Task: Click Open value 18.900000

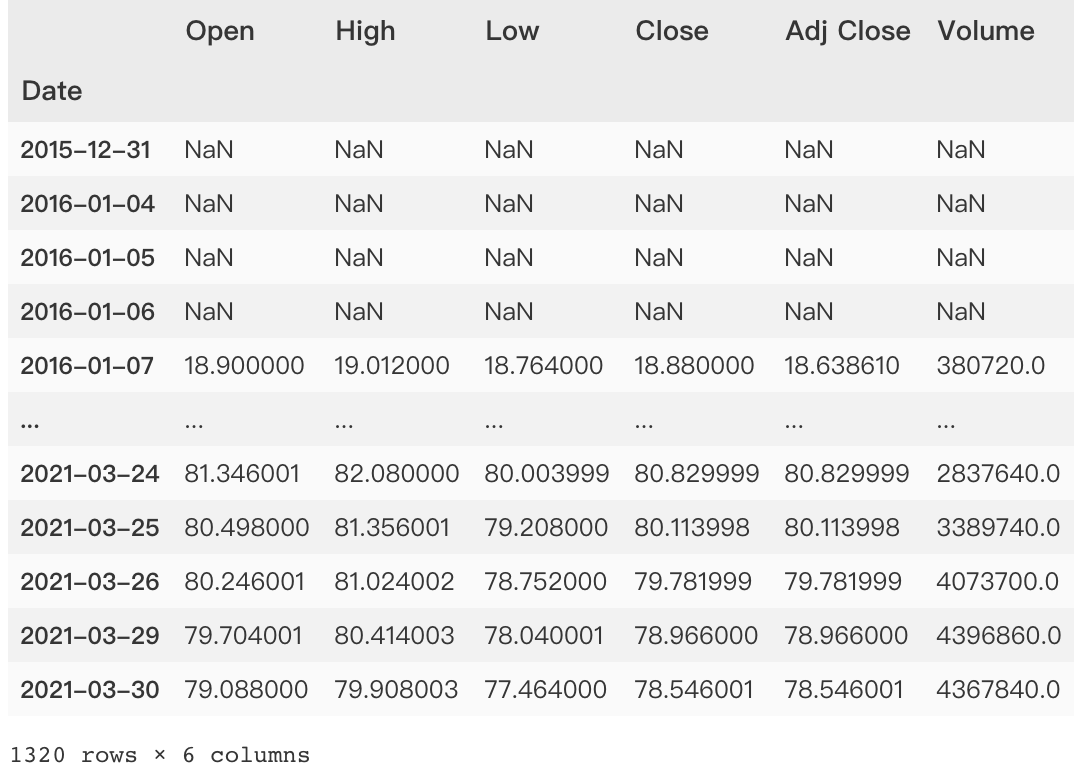Action: (244, 365)
